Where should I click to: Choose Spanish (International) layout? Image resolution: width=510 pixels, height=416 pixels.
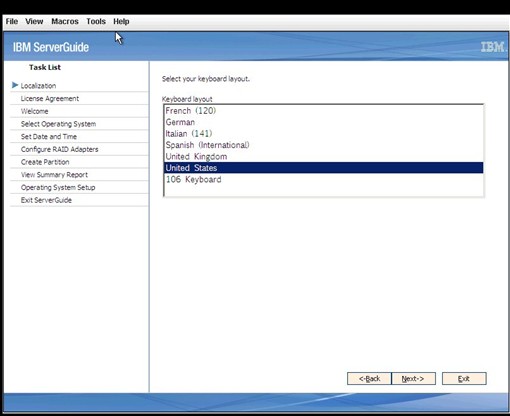coord(324,145)
